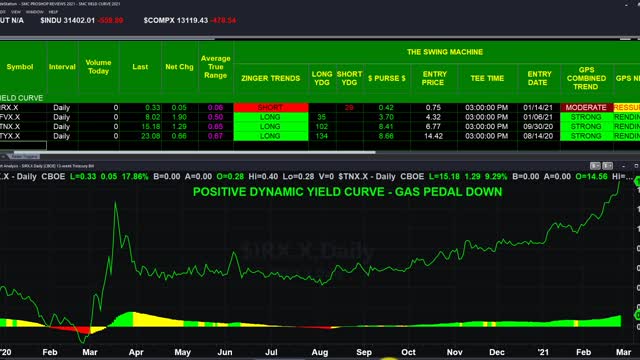Viewport: 640px width, 360px height.
Task: Minimize the Chart Analysis window
Action: [x=624, y=166]
